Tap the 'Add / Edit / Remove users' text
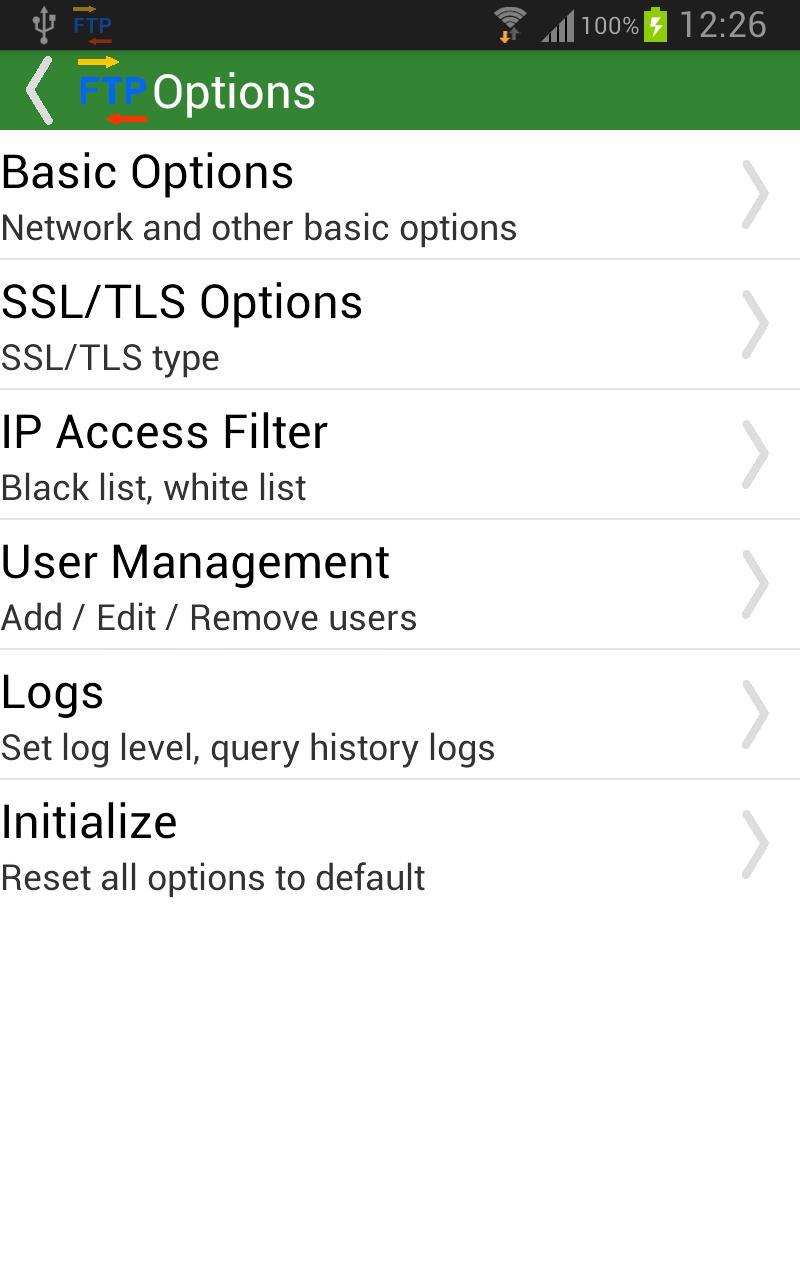800x1280 pixels. (209, 618)
